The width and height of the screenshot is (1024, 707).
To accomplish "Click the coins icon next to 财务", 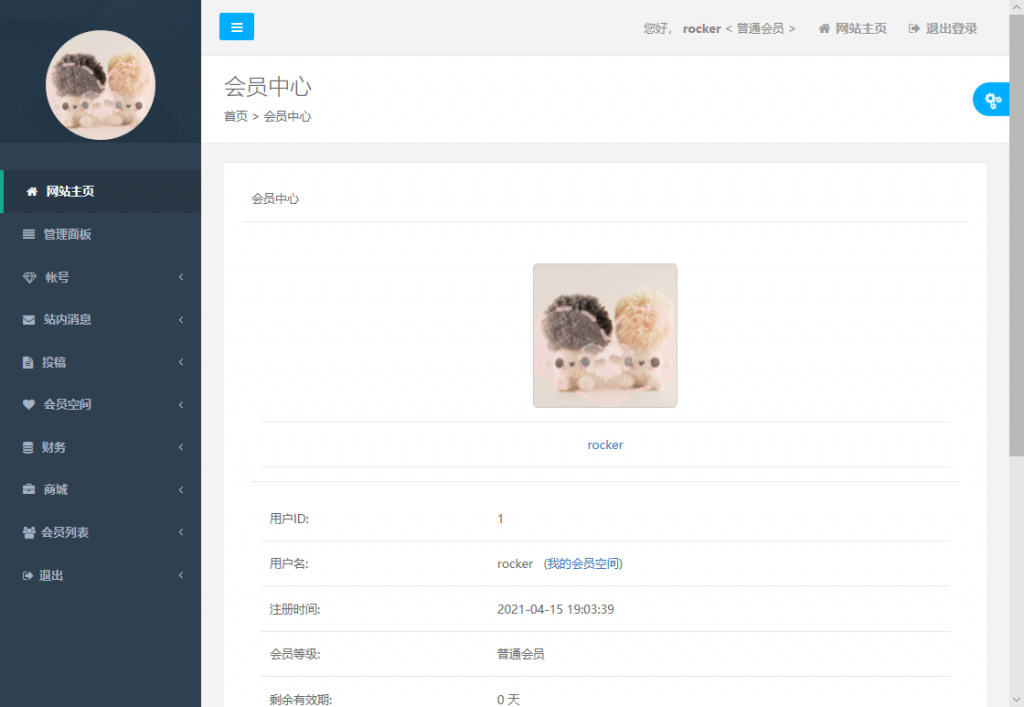I will [28, 448].
